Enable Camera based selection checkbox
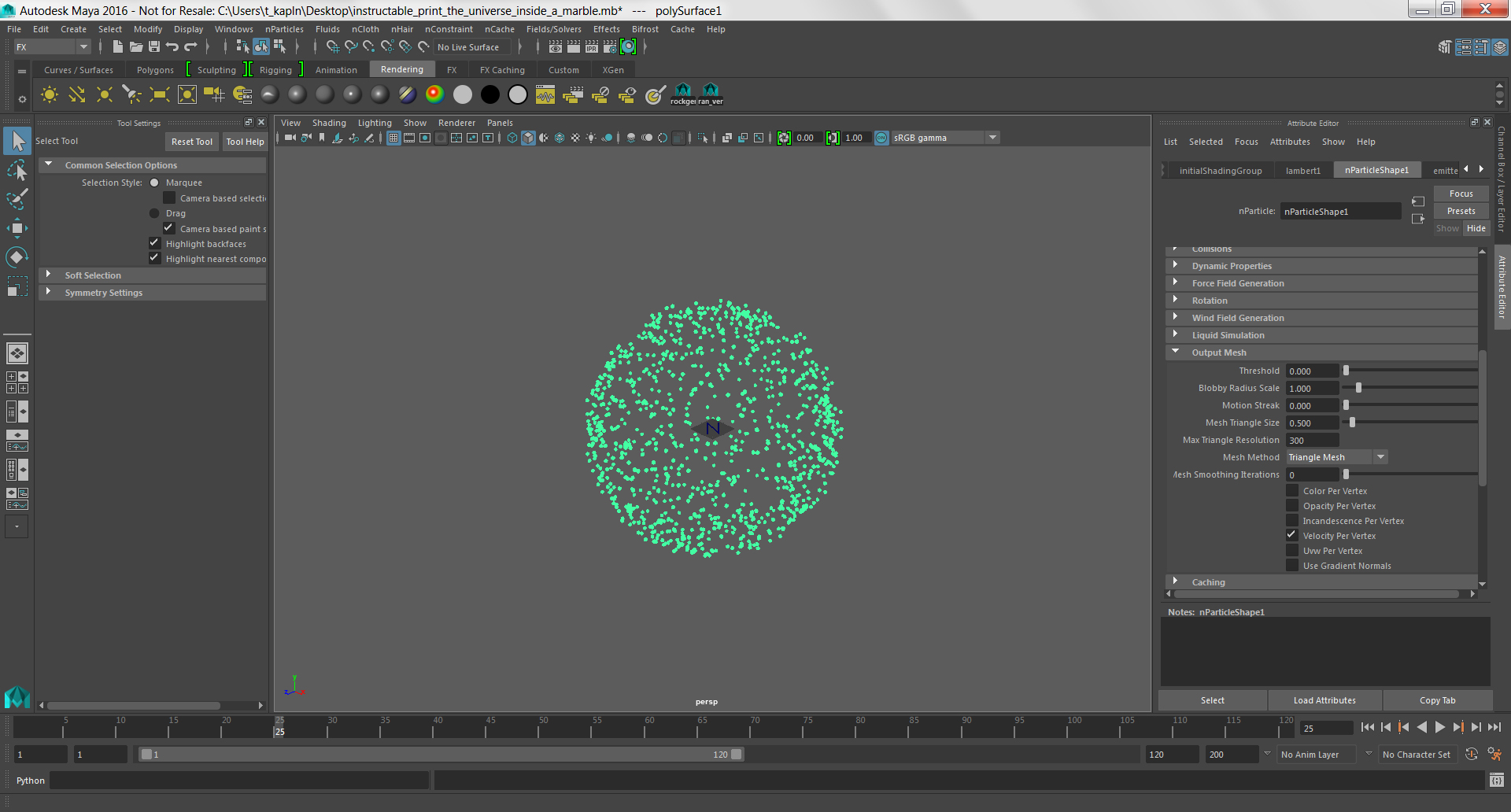 pyautogui.click(x=169, y=197)
